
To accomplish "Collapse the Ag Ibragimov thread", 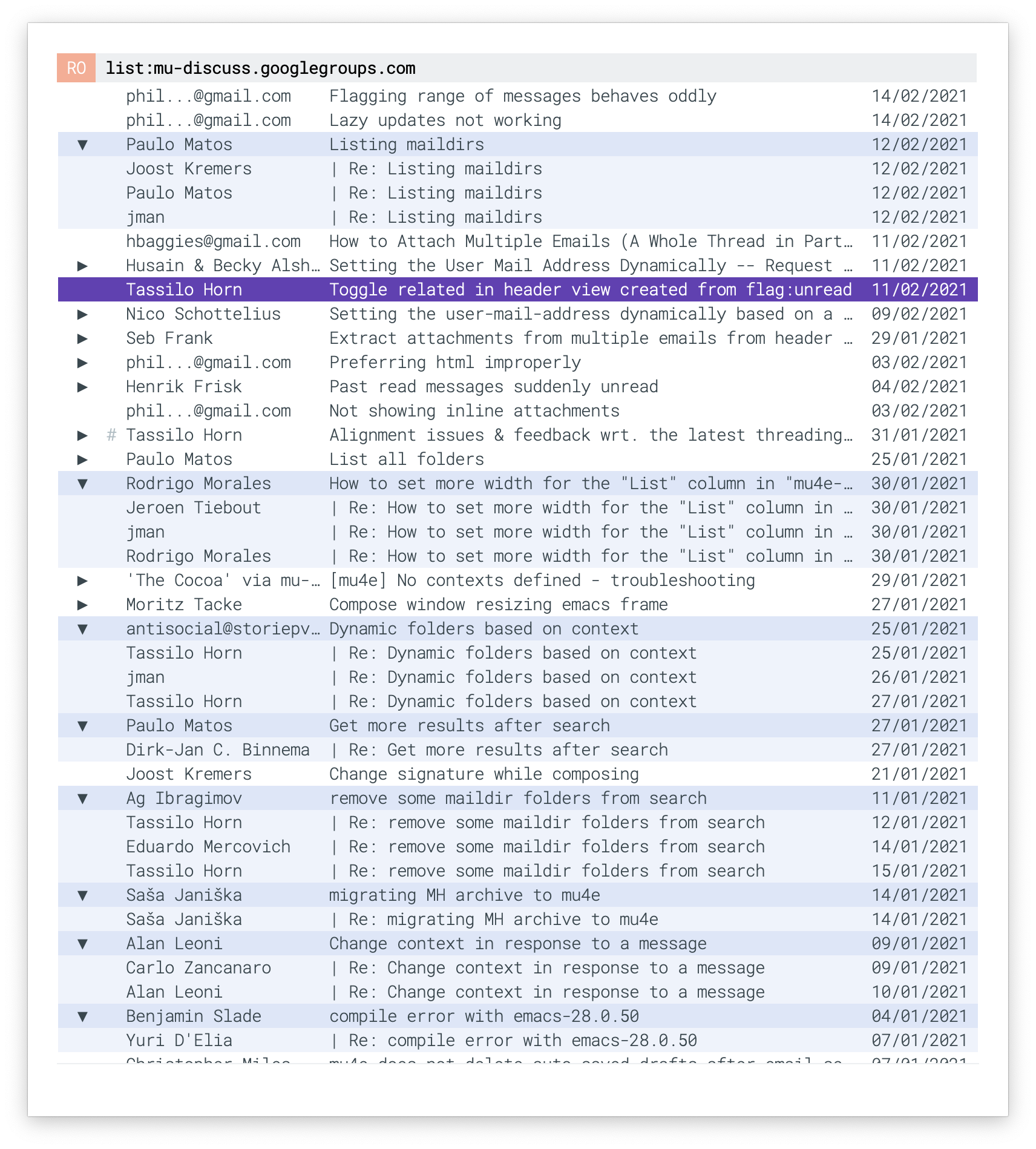I will pos(83,798).
